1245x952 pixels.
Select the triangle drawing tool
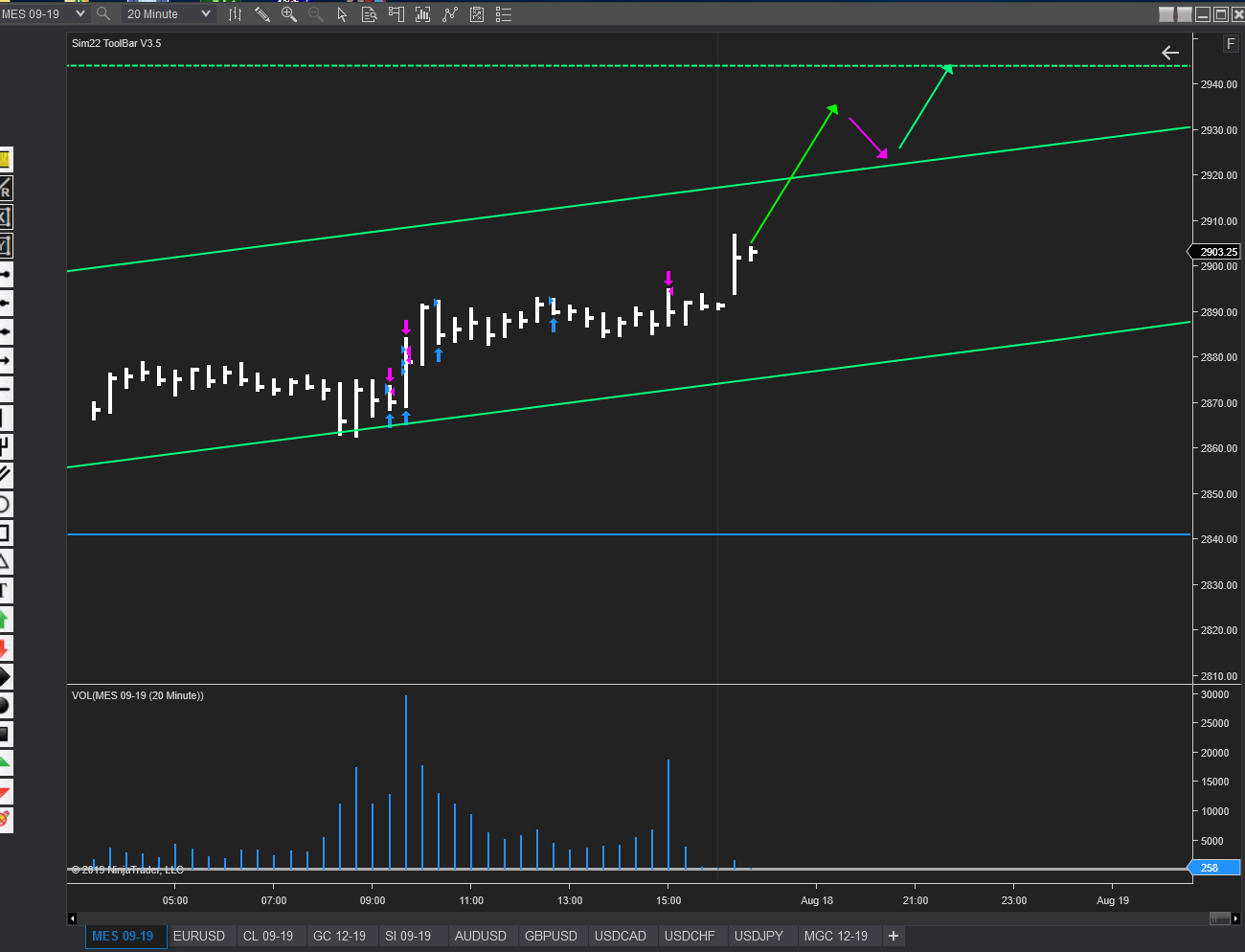point(5,561)
